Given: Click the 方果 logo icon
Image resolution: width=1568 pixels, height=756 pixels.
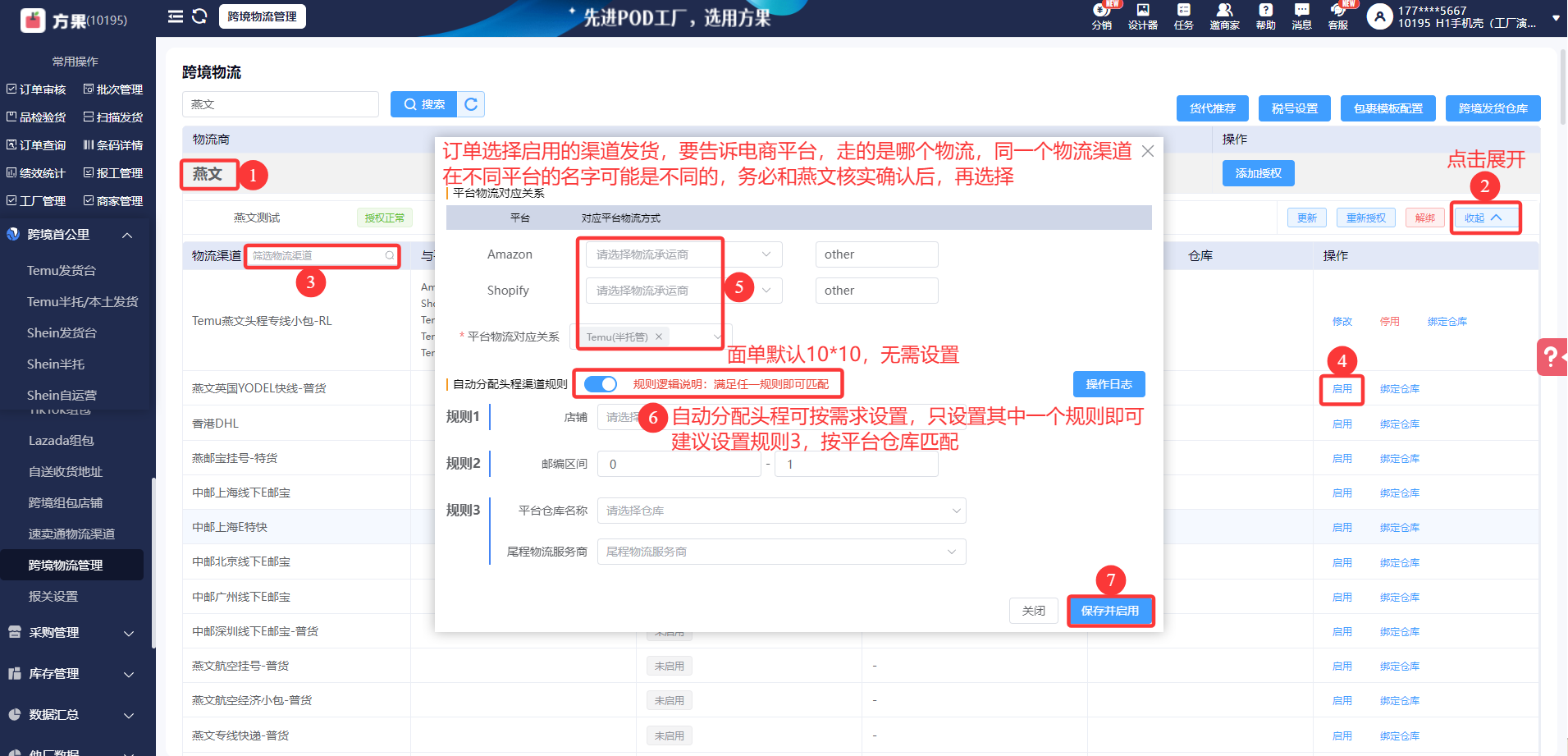Looking at the screenshot, I should click(33, 20).
